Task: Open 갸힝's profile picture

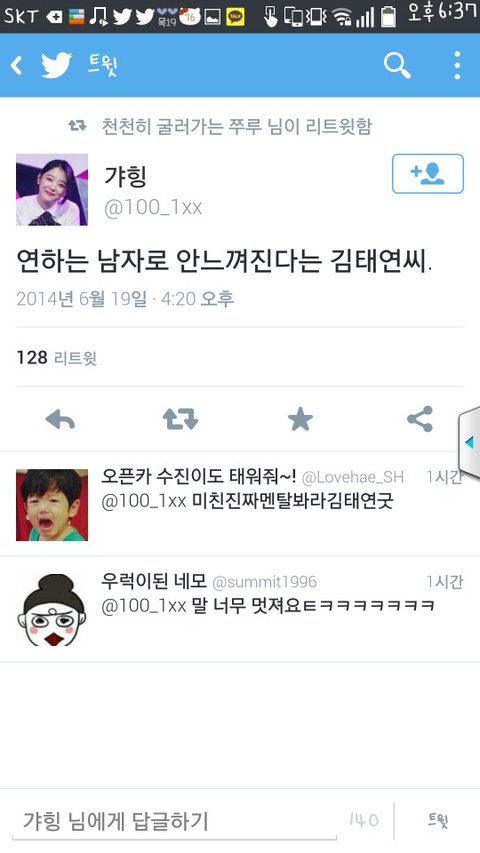Action: point(52,189)
